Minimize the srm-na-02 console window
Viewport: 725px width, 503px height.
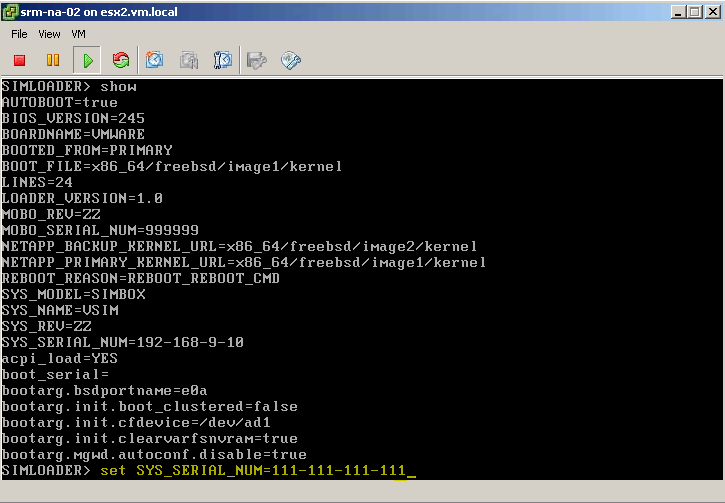678,12
